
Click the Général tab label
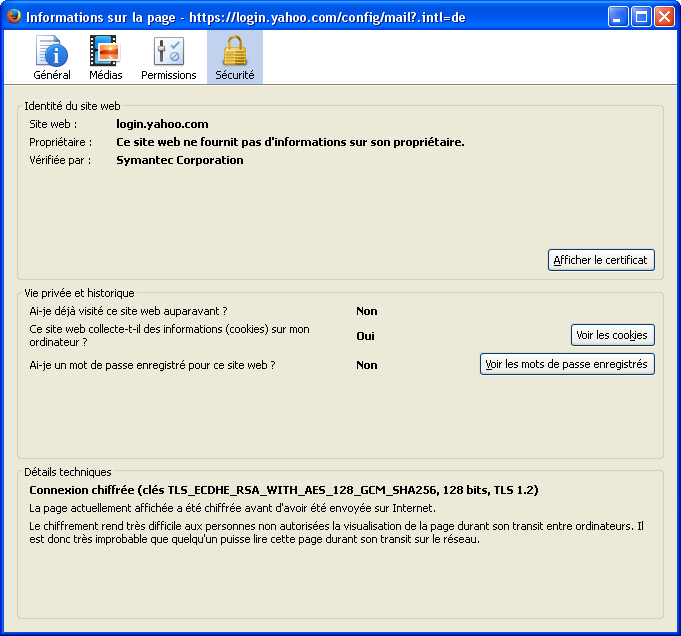[52, 75]
